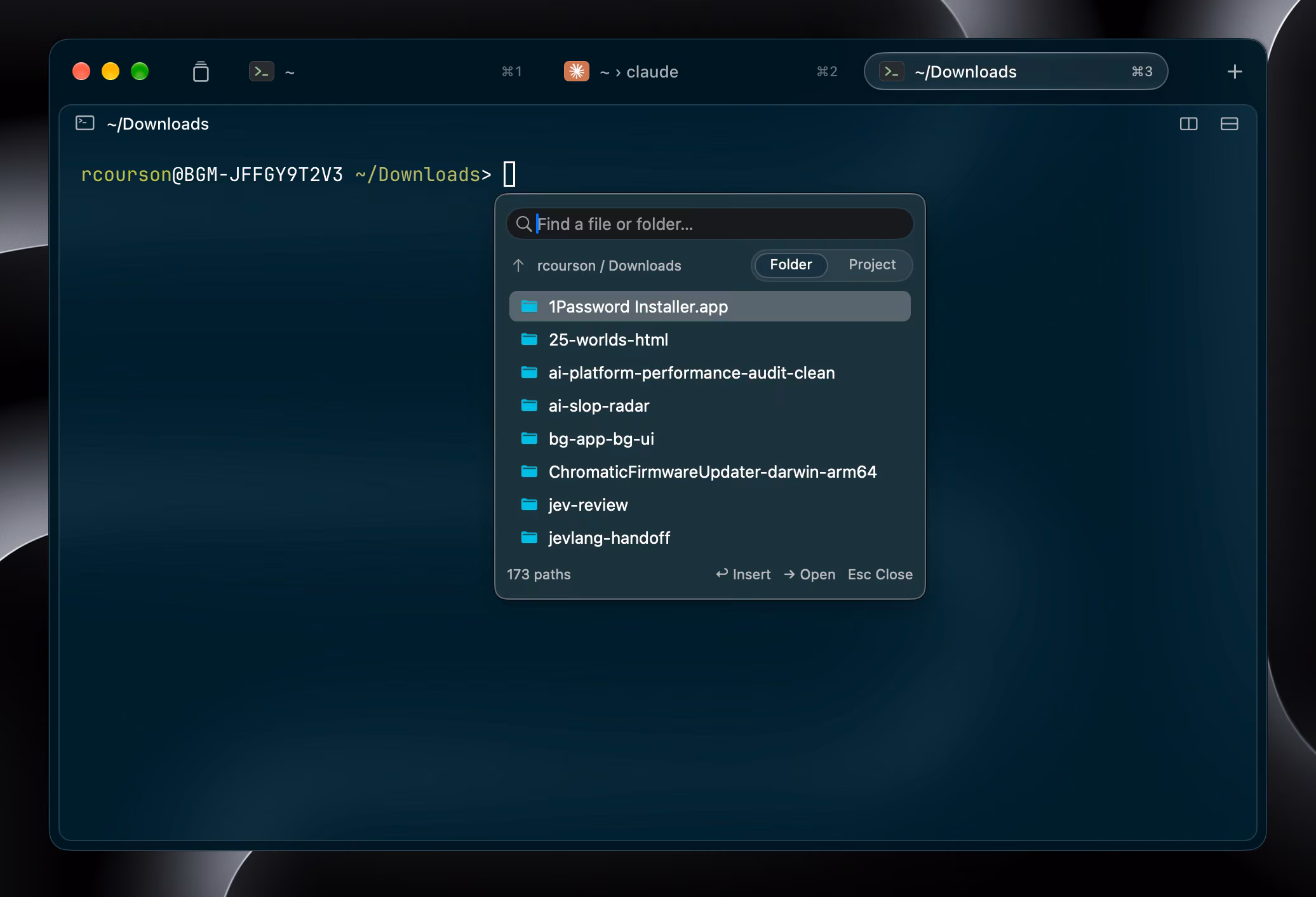Click the tab overview stack icon
The width and height of the screenshot is (1316, 897).
pyautogui.click(x=201, y=72)
